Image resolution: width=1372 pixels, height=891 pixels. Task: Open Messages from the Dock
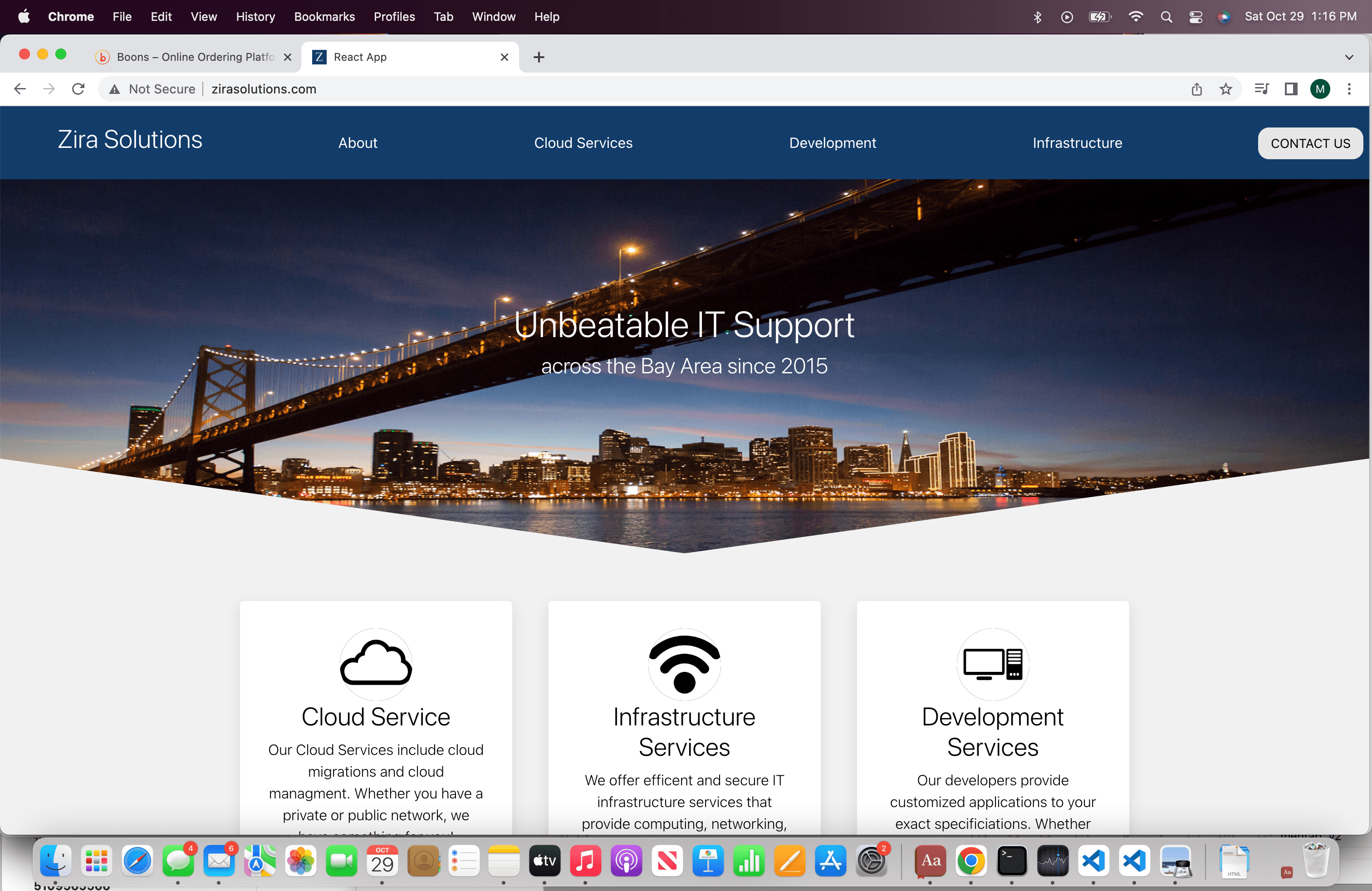(x=178, y=861)
